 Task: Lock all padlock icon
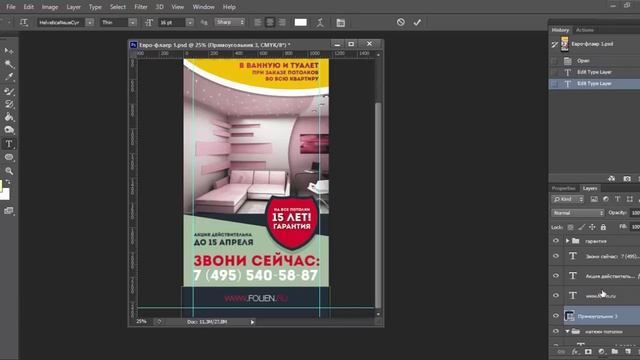603,227
